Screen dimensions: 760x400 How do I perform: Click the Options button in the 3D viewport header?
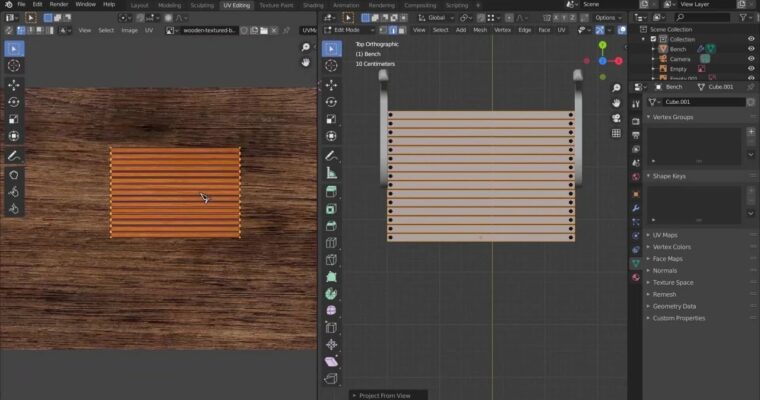(608, 18)
